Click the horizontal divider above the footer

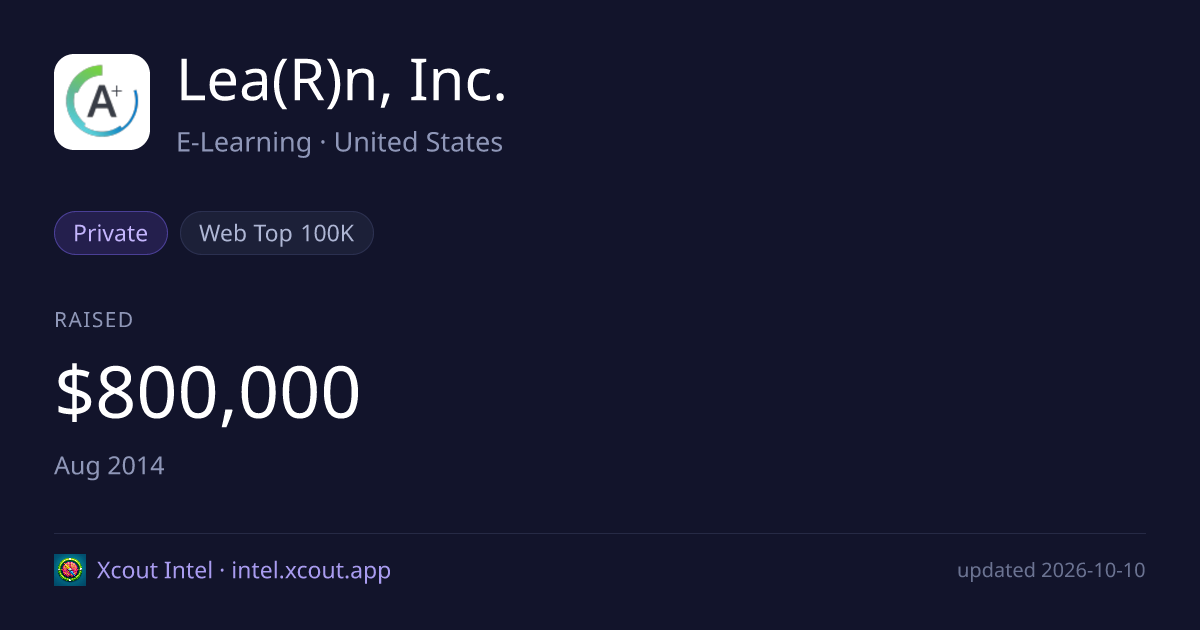(600, 534)
